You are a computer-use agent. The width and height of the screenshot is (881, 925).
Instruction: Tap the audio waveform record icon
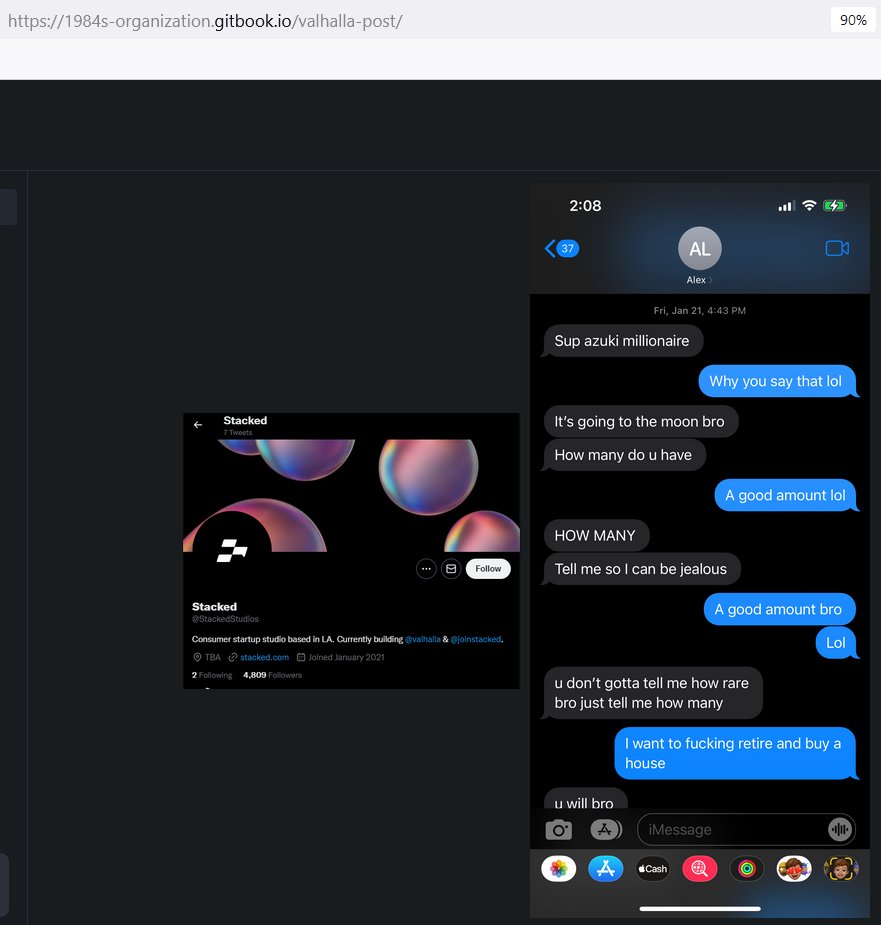pos(839,829)
